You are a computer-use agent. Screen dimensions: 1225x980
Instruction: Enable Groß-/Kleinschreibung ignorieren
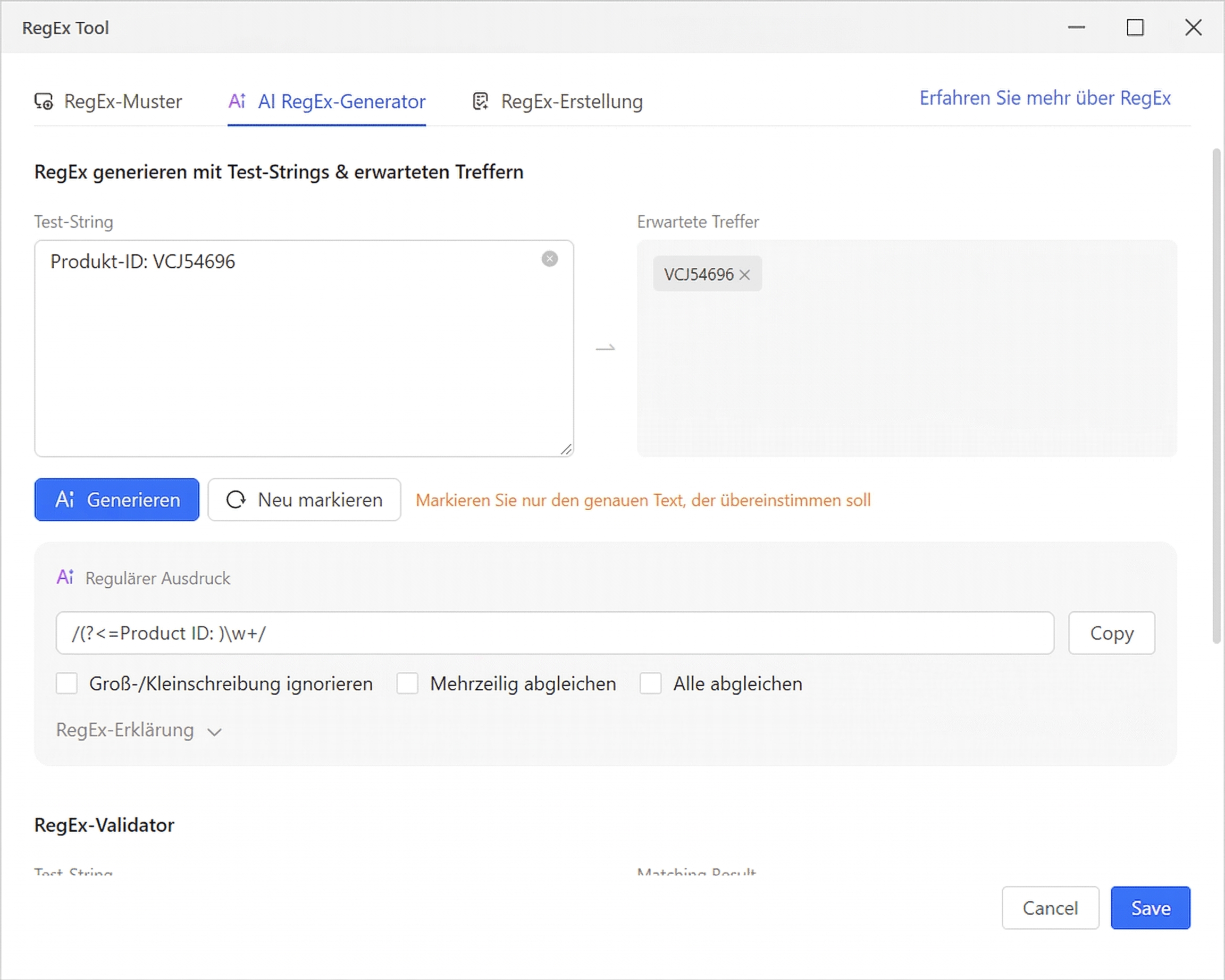(66, 683)
